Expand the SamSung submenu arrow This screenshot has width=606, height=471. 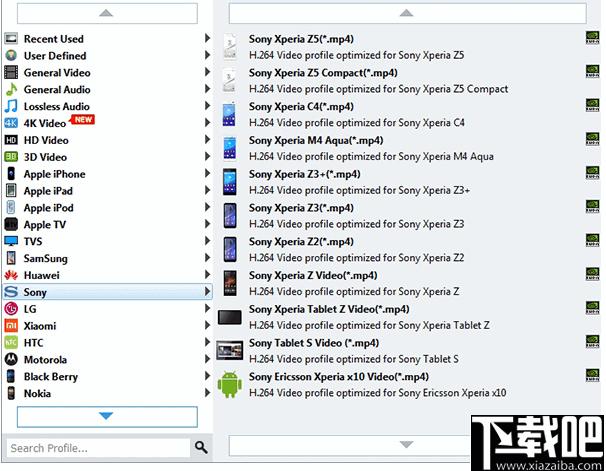[x=207, y=258]
